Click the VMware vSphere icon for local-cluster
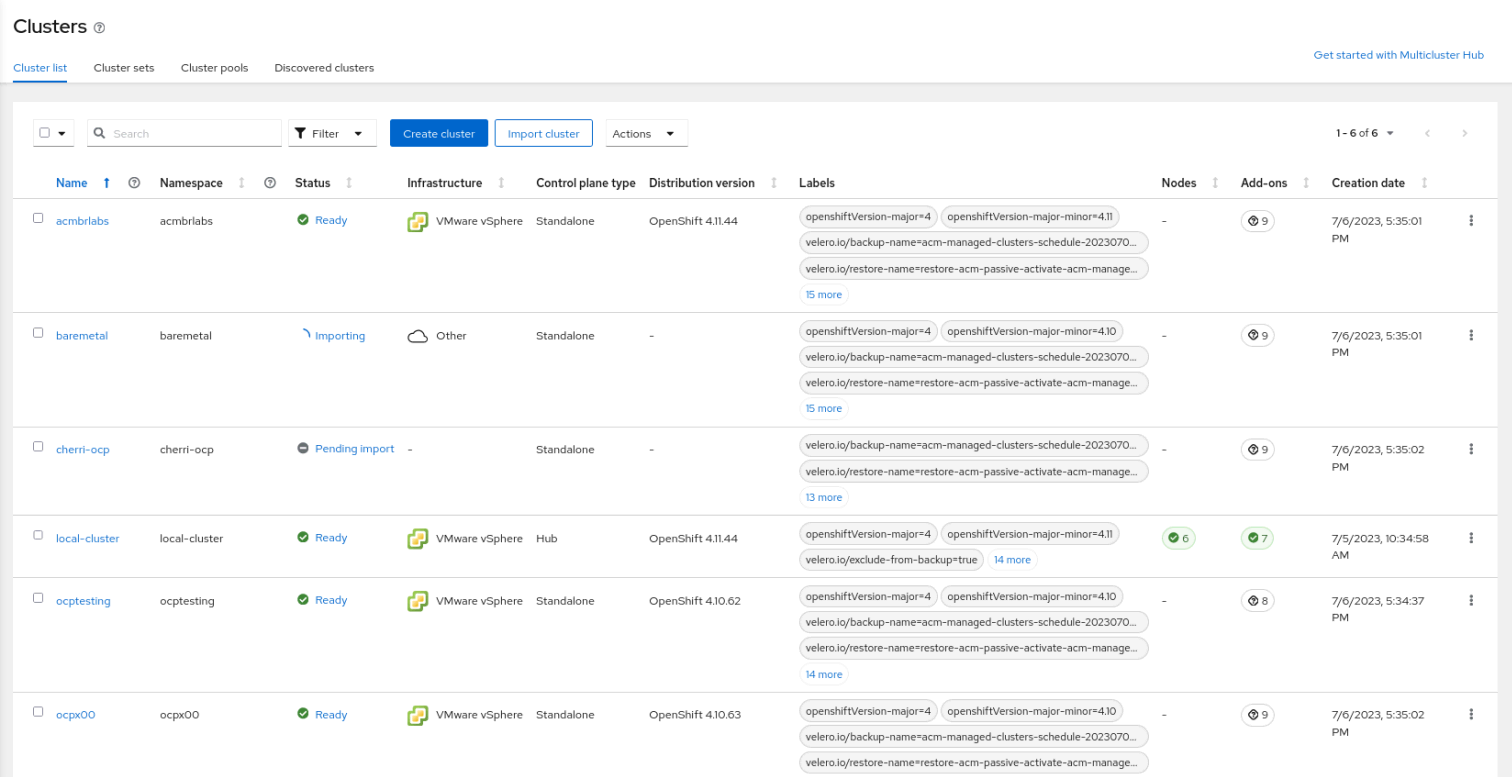 click(x=417, y=538)
